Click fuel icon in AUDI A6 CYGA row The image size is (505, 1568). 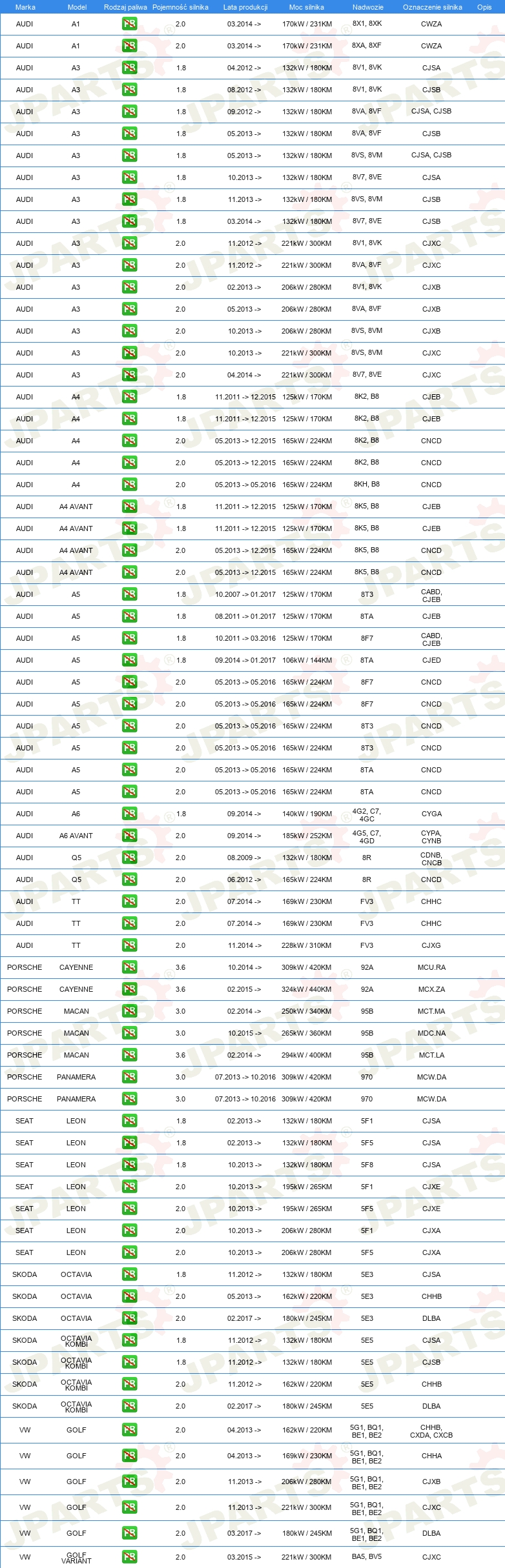129,814
